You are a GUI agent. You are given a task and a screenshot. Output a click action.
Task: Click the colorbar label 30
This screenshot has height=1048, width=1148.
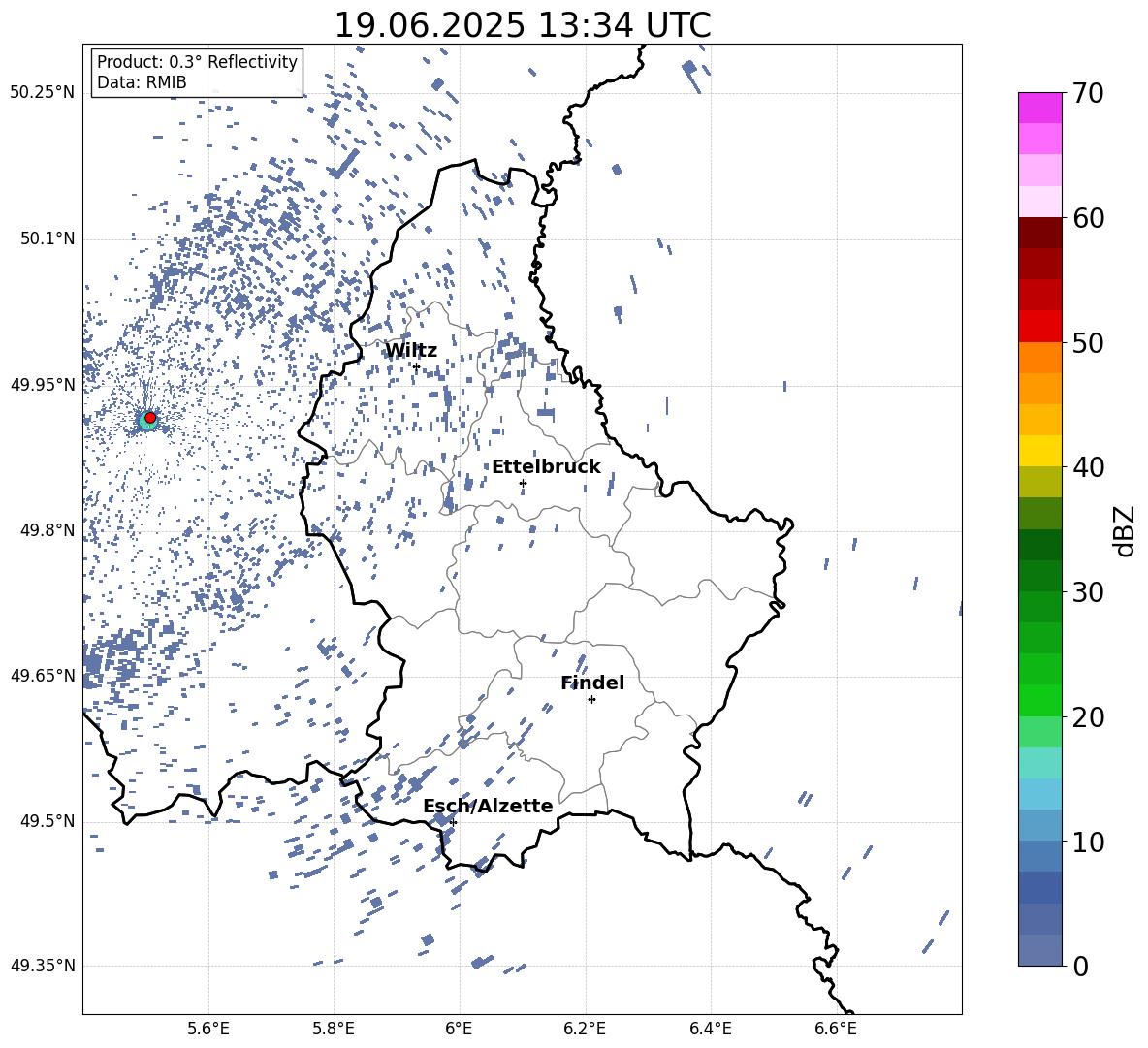pyautogui.click(x=1089, y=592)
